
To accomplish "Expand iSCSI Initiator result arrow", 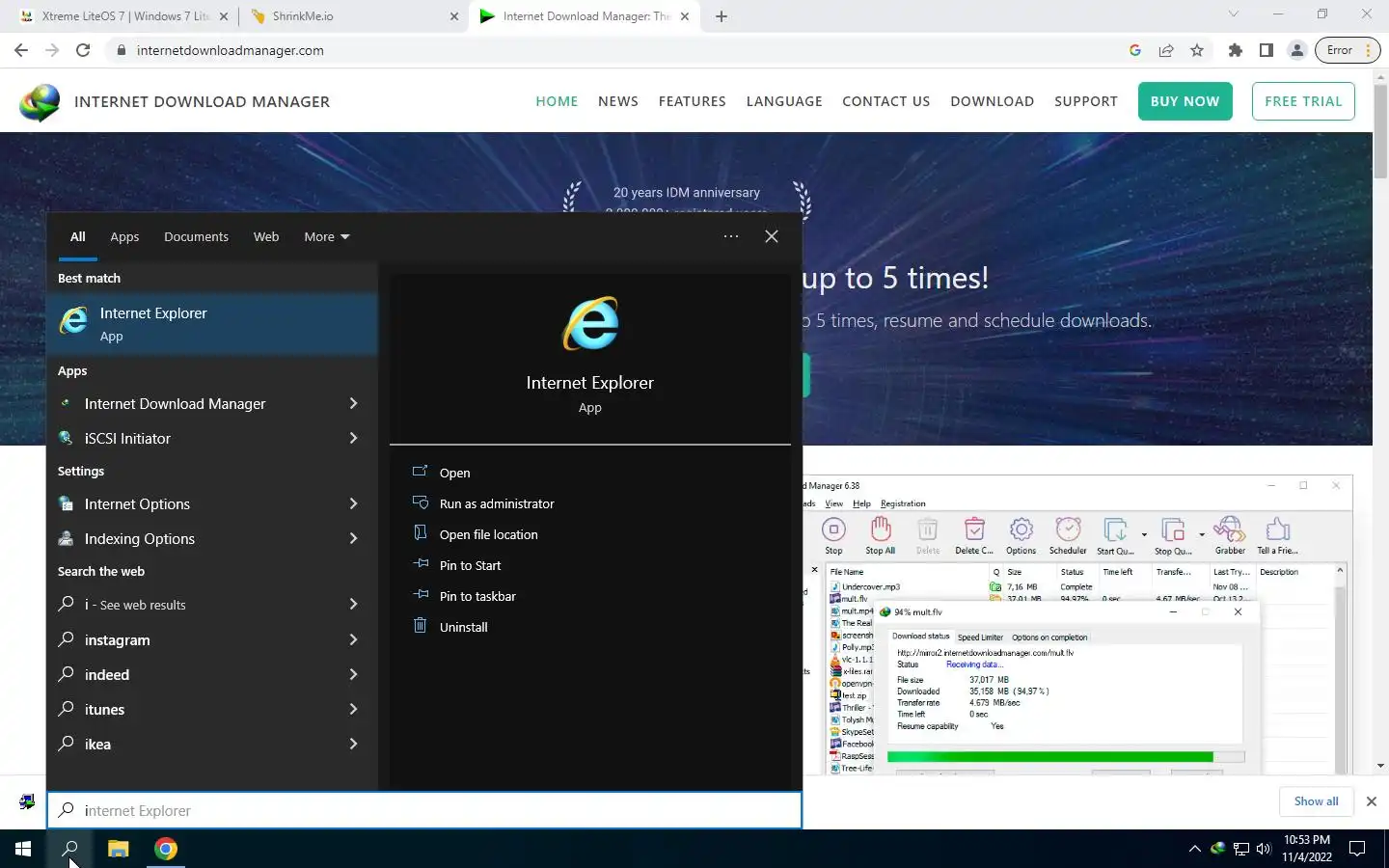I will (x=353, y=438).
